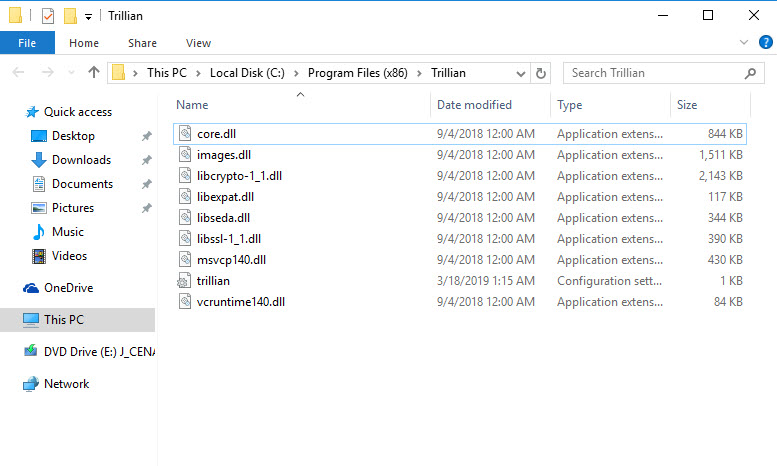777x466 pixels.
Task: Open the Customize Quick Access Toolbar dropdown
Action: coord(88,17)
